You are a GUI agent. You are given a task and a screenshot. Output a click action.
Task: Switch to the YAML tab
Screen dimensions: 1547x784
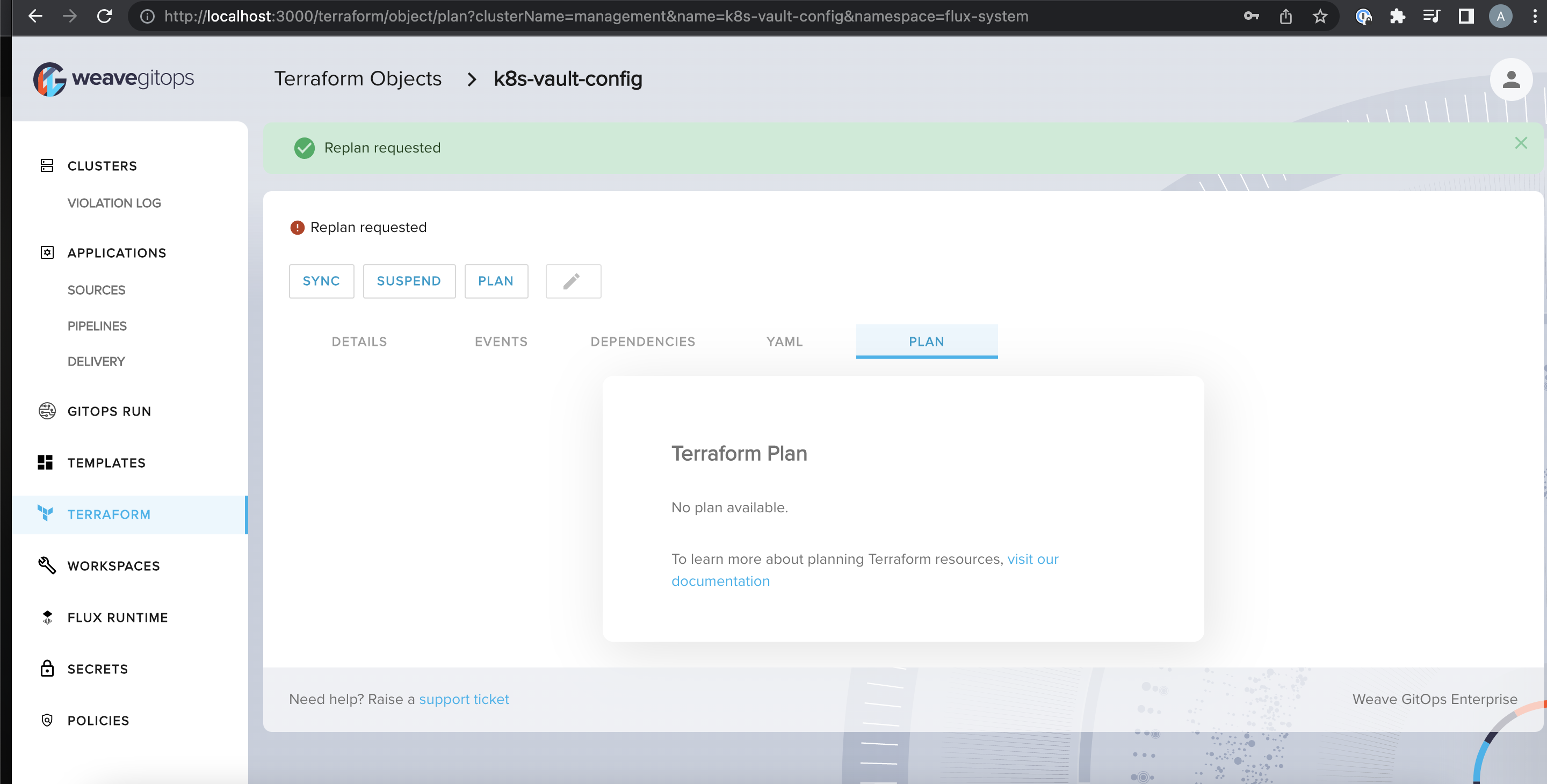point(784,342)
